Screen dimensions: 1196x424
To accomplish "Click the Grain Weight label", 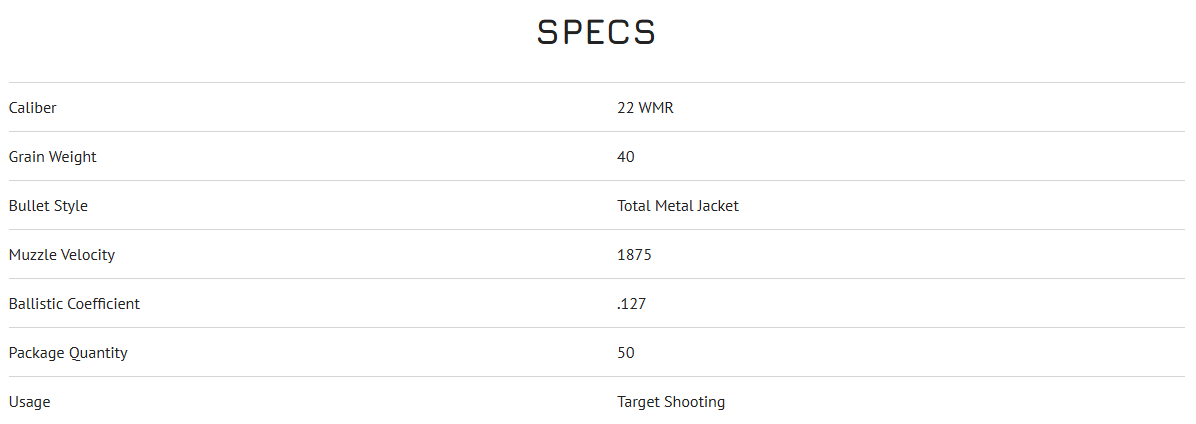I will point(53,157).
